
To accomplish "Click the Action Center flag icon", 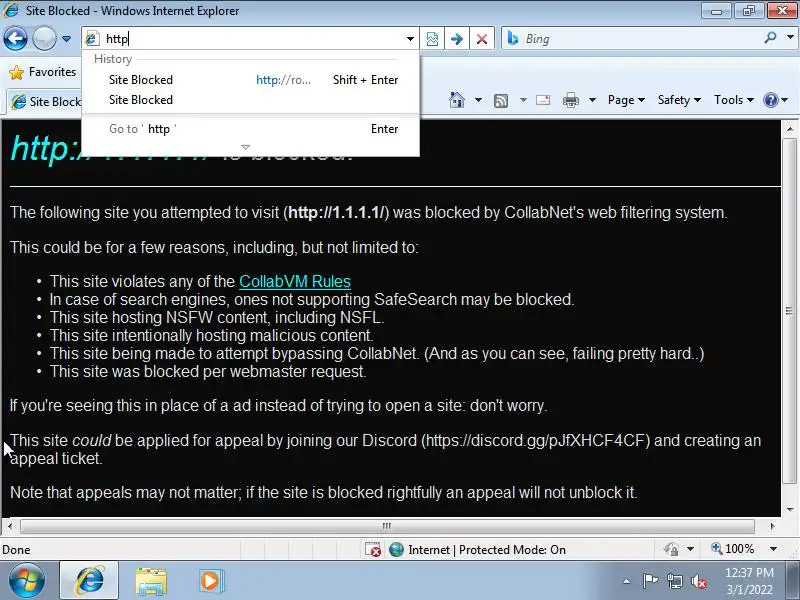I will point(649,581).
